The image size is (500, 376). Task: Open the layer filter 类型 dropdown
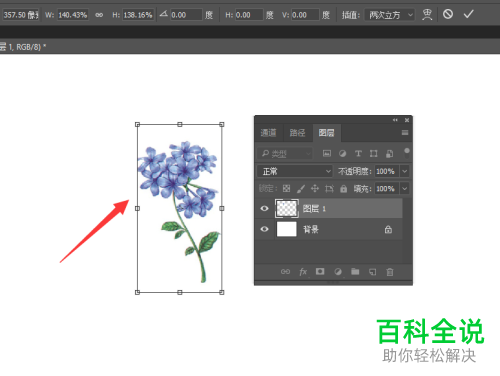point(286,154)
